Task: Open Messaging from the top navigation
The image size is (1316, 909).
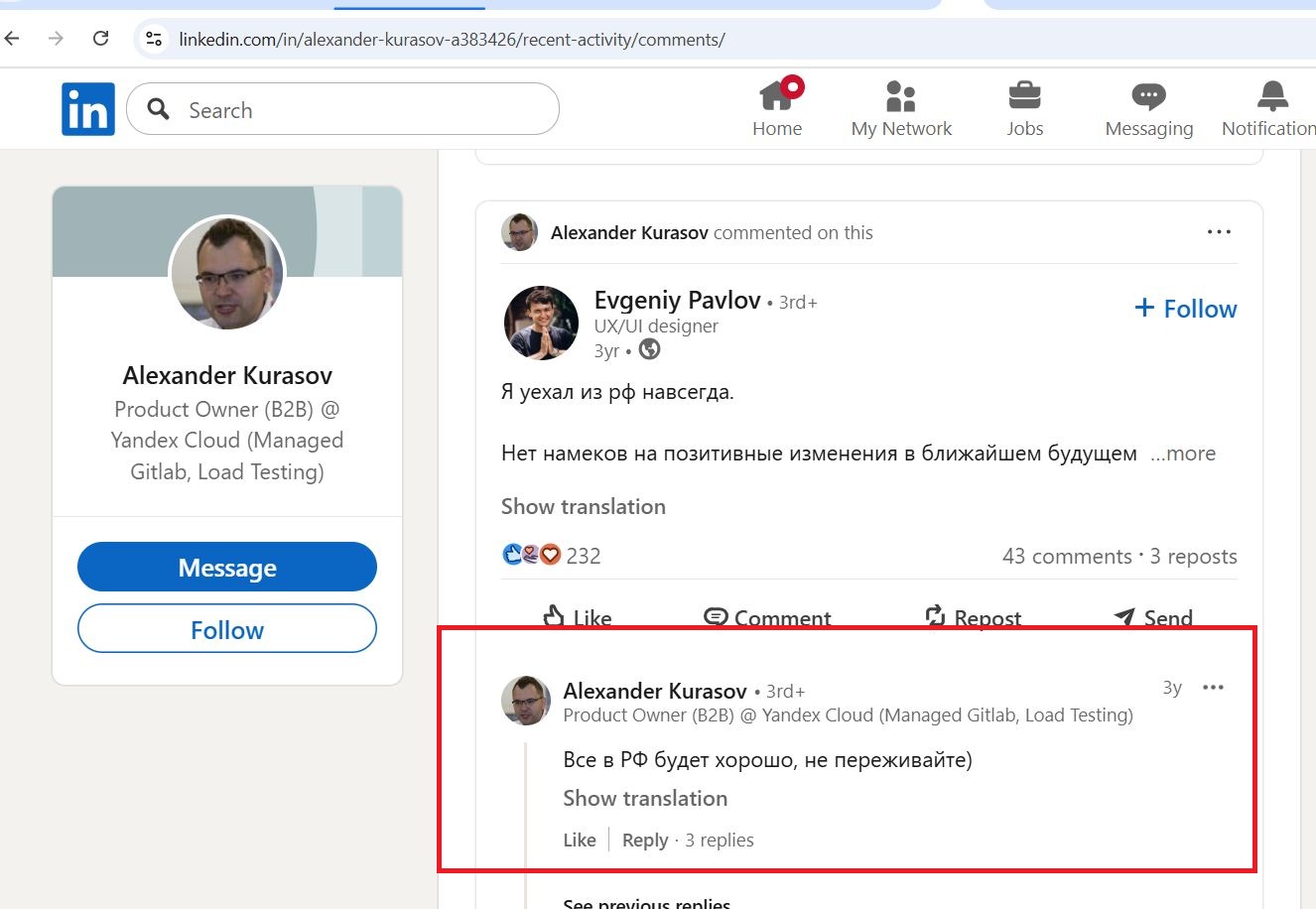Action: [1148, 108]
